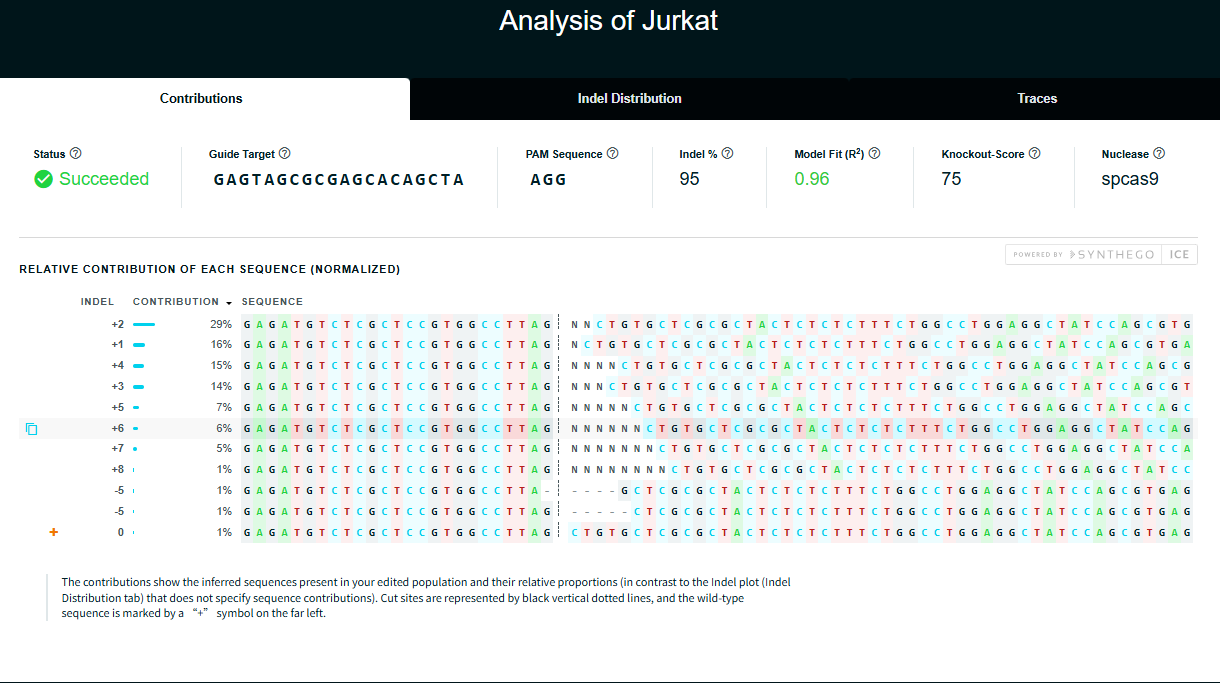Click the Knockout-Score help icon
This screenshot has width=1220, height=683.
tap(1034, 153)
